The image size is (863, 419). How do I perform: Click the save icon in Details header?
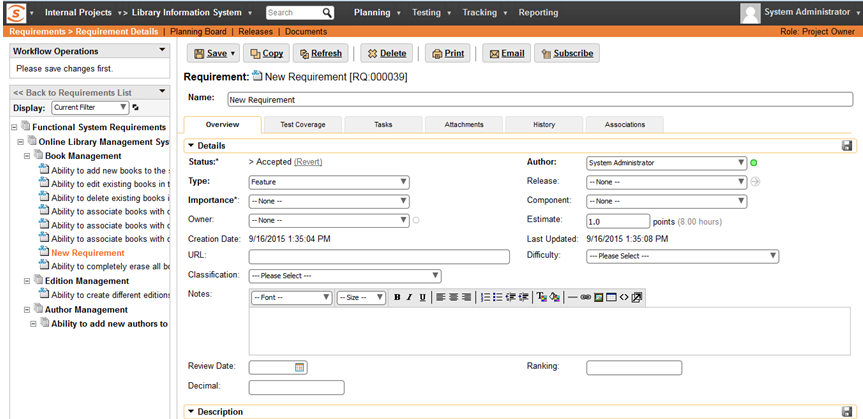point(846,146)
